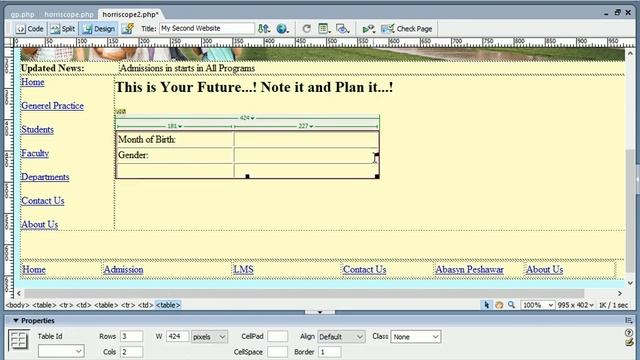Open the Table Id dropdown
Image resolution: width=640 pixels, height=360 pixels.
[x=61, y=351]
